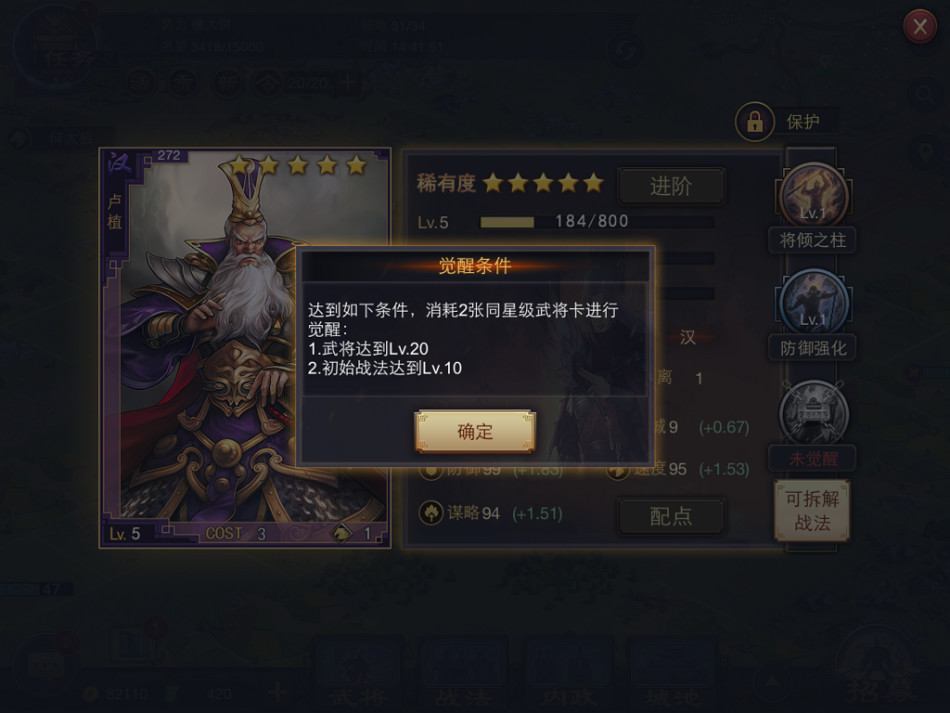Click the Lv.5 experience progress bar
The width and height of the screenshot is (950, 713).
click(597, 222)
